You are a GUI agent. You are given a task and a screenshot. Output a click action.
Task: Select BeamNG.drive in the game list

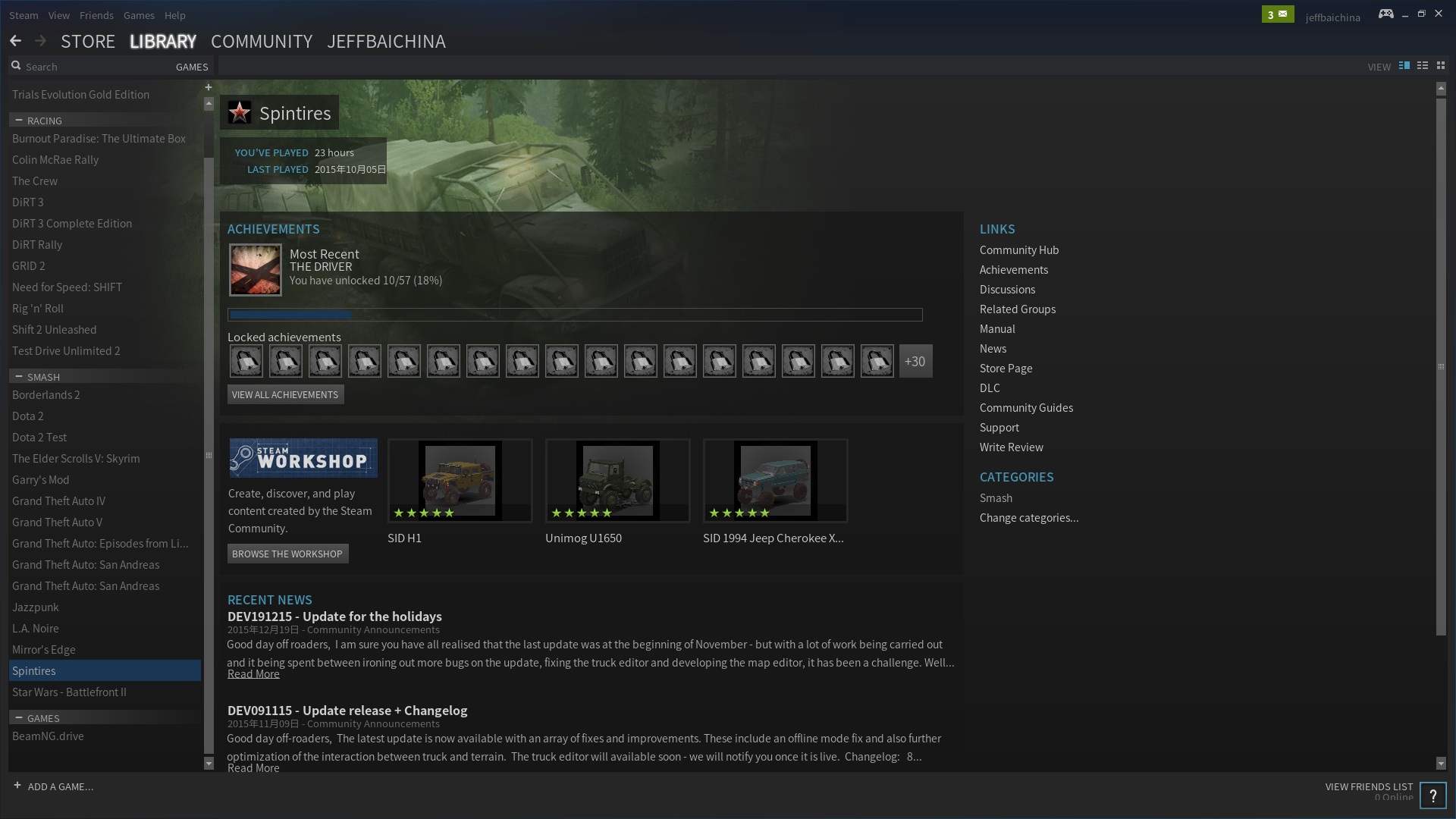pos(105,736)
